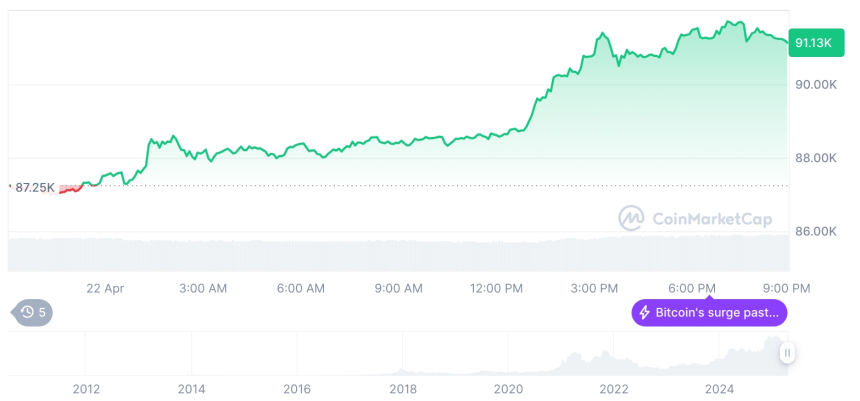Click the 90.00K price axis label
The image size is (860, 401).
tap(816, 85)
